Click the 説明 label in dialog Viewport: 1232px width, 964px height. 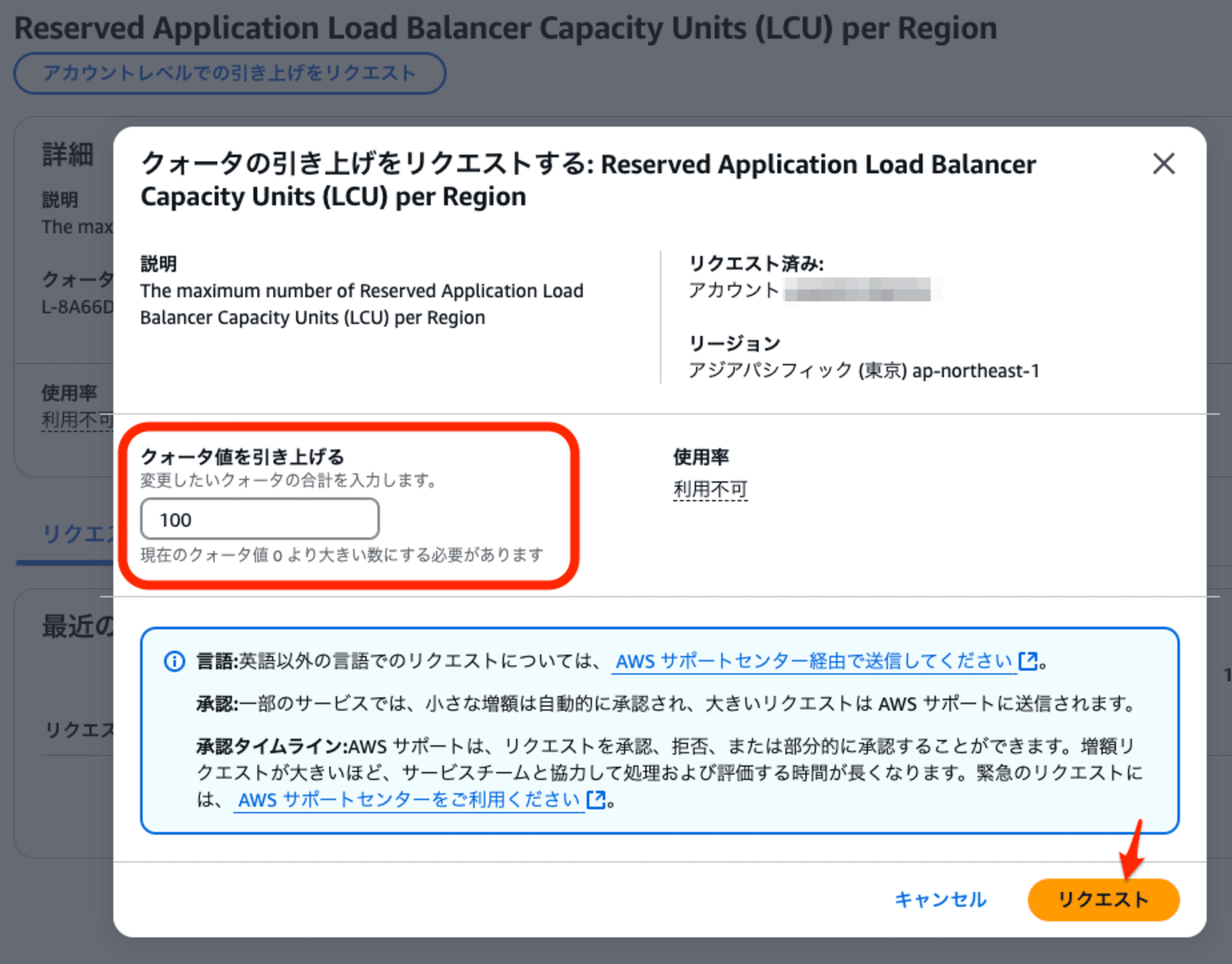tap(158, 264)
